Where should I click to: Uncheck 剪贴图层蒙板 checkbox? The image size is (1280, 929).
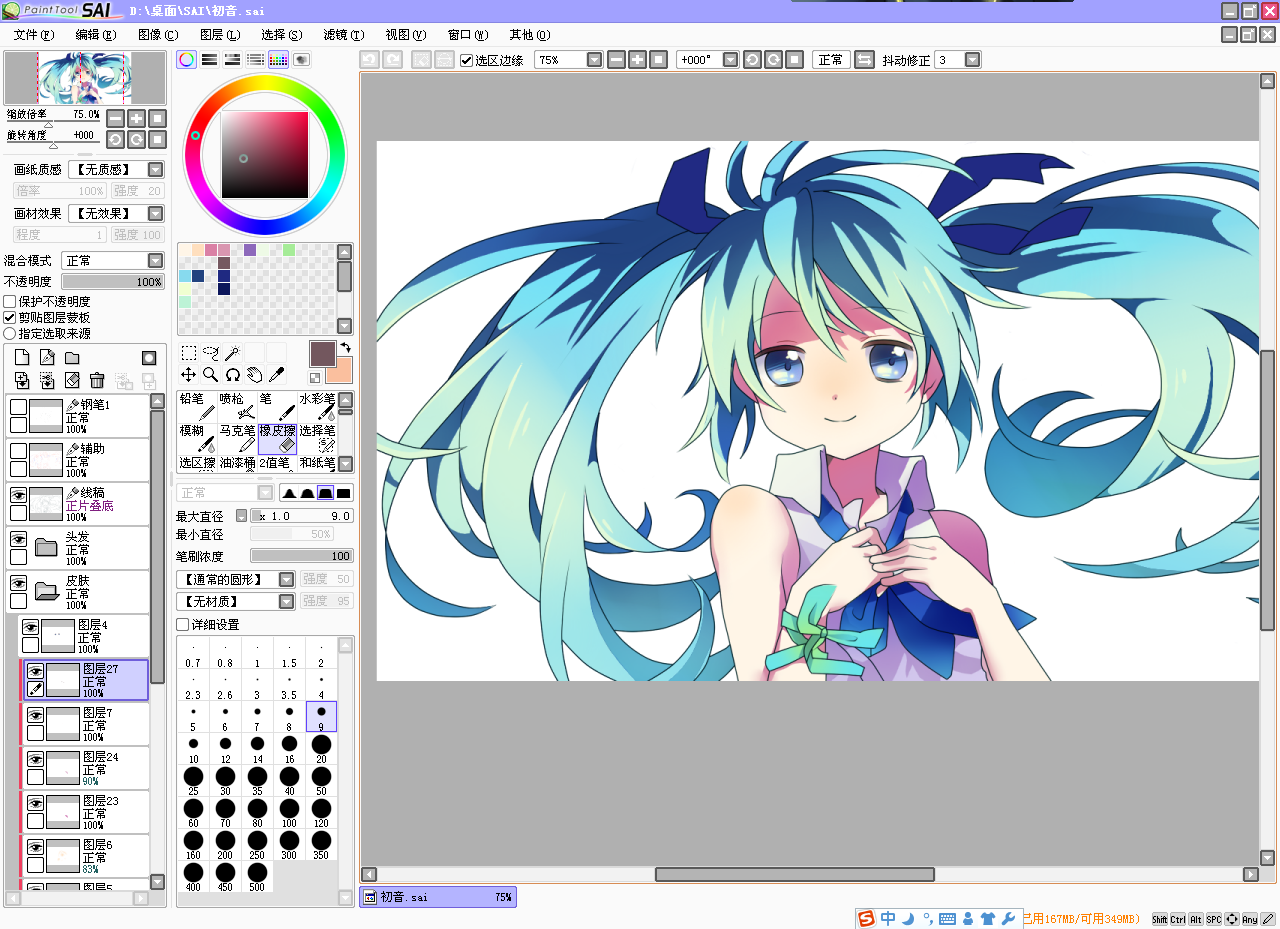coord(10,317)
